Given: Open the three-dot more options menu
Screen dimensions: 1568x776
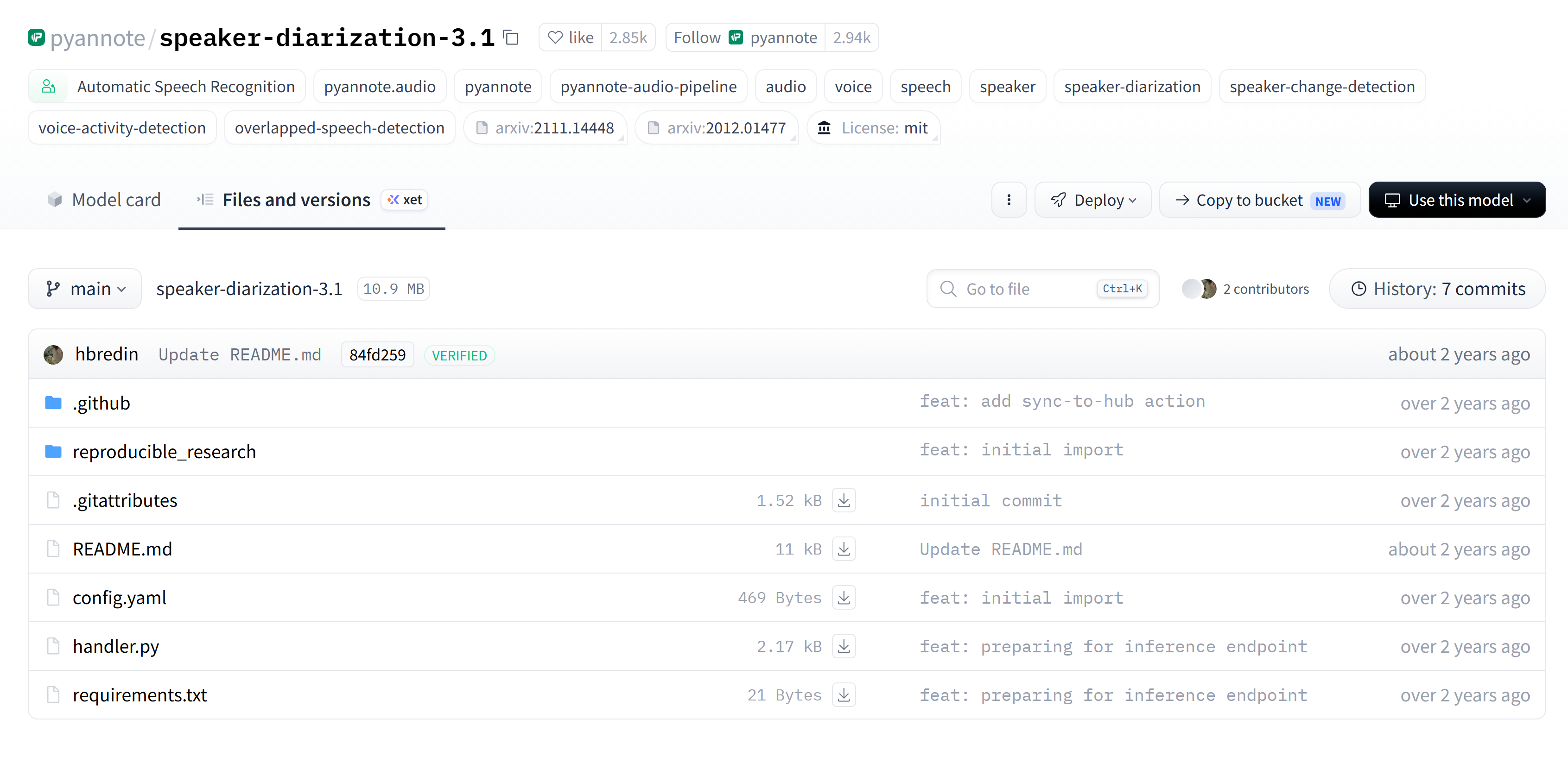Looking at the screenshot, I should pyautogui.click(x=1009, y=200).
